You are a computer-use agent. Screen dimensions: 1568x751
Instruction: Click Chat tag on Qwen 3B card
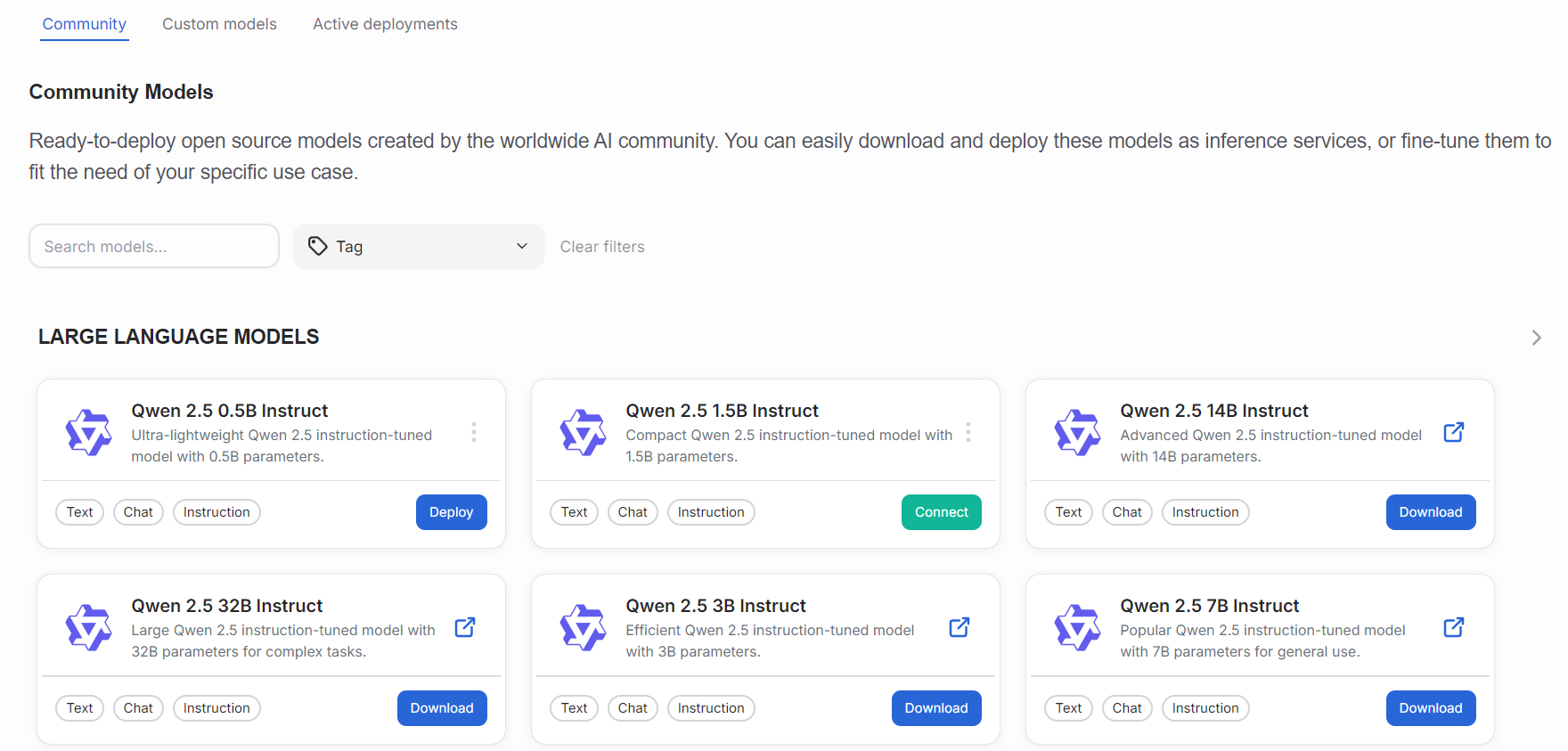[633, 708]
